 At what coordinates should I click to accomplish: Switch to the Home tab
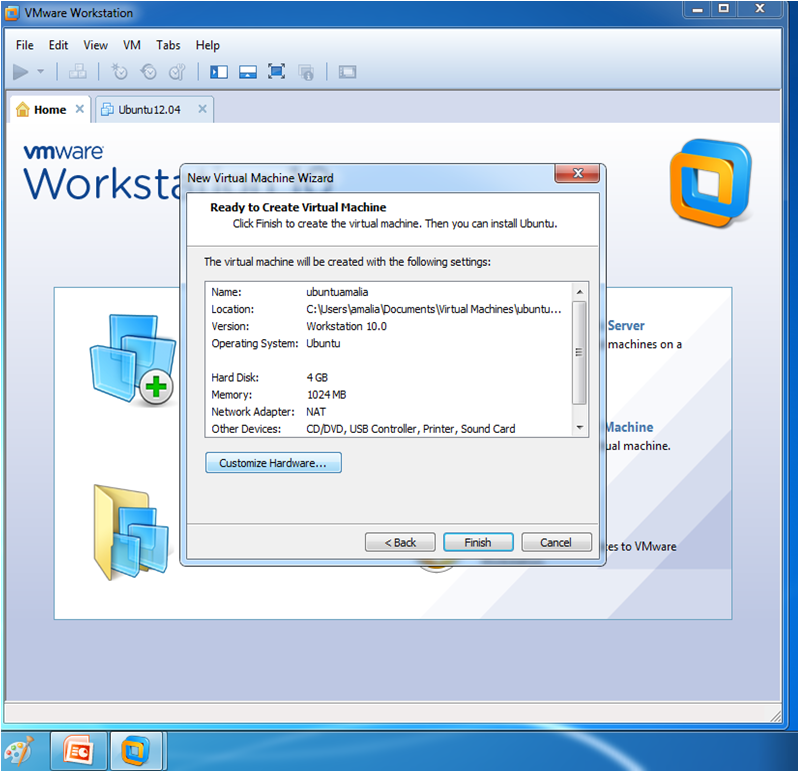coord(50,110)
